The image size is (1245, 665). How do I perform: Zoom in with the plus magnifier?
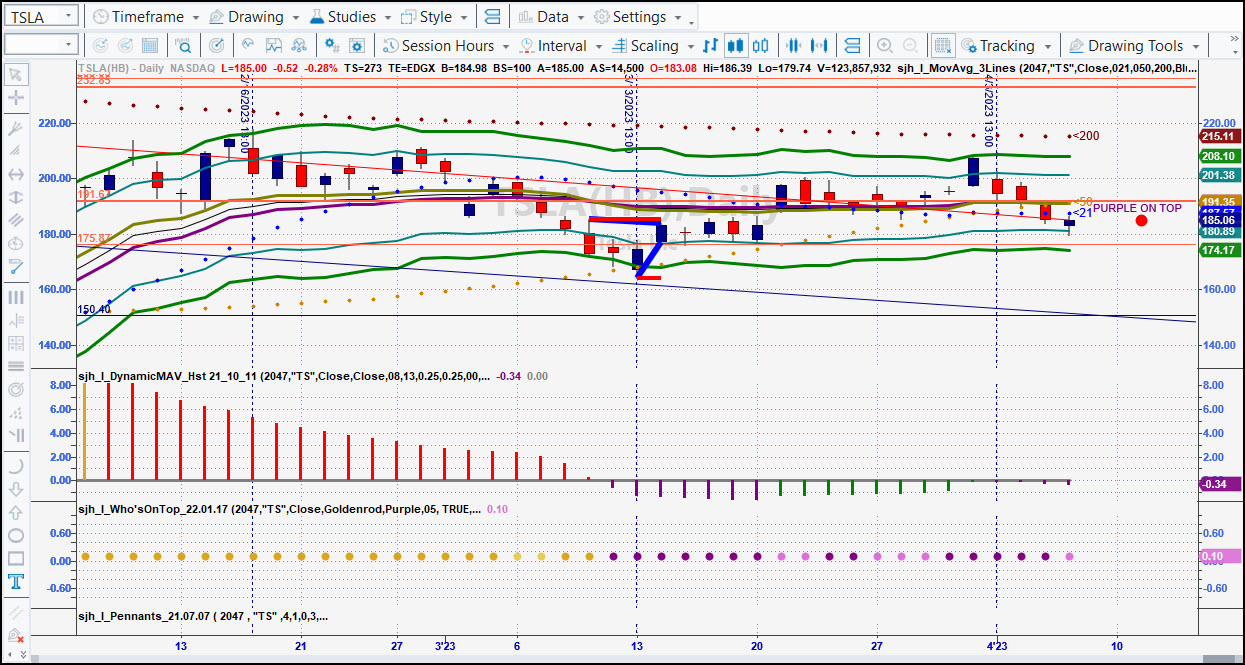click(x=885, y=45)
